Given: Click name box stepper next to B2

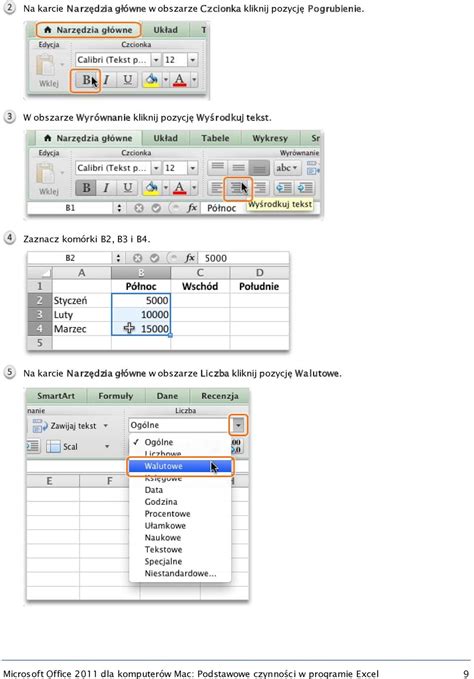Looking at the screenshot, I should (118, 259).
